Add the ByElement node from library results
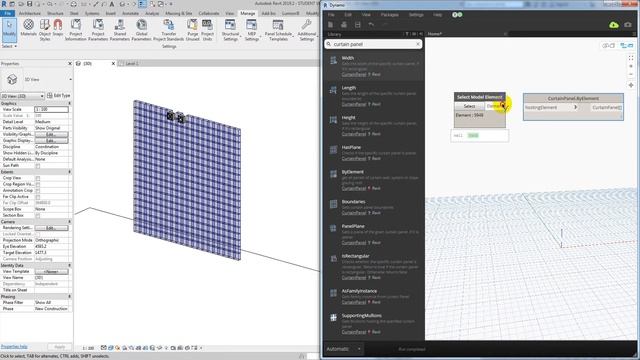The width and height of the screenshot is (640, 360). tap(373, 180)
